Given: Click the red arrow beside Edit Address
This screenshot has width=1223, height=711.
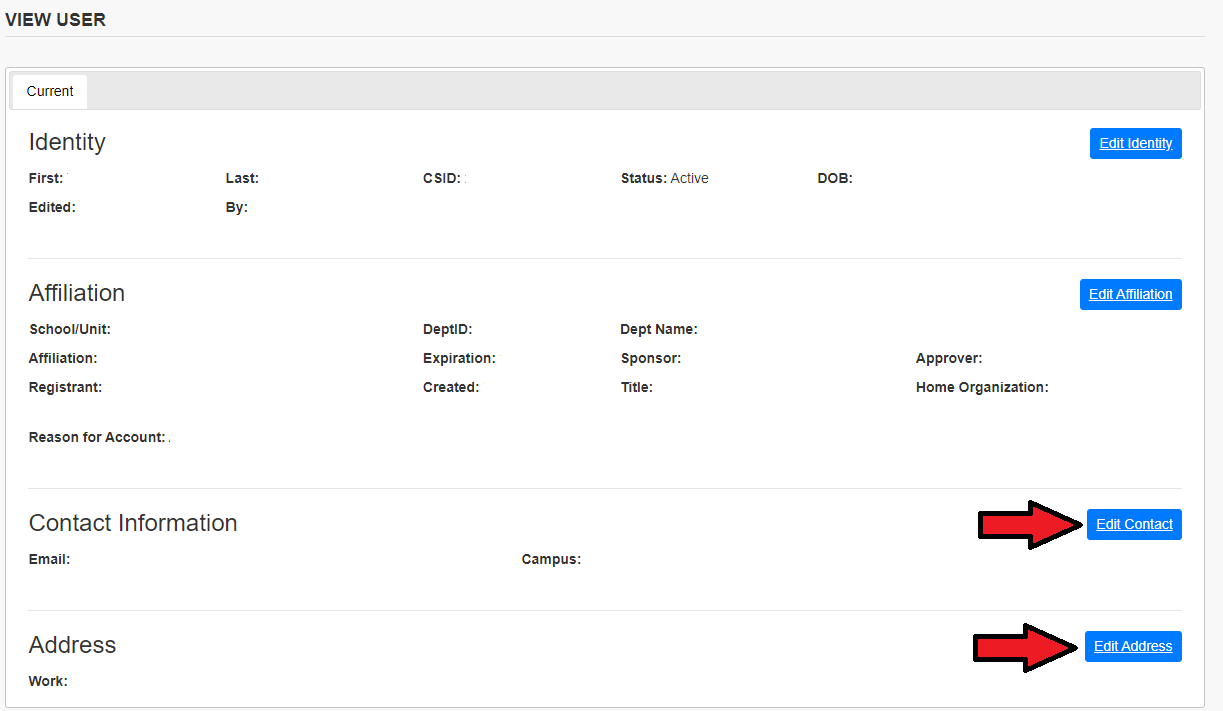Looking at the screenshot, I should point(1026,647).
